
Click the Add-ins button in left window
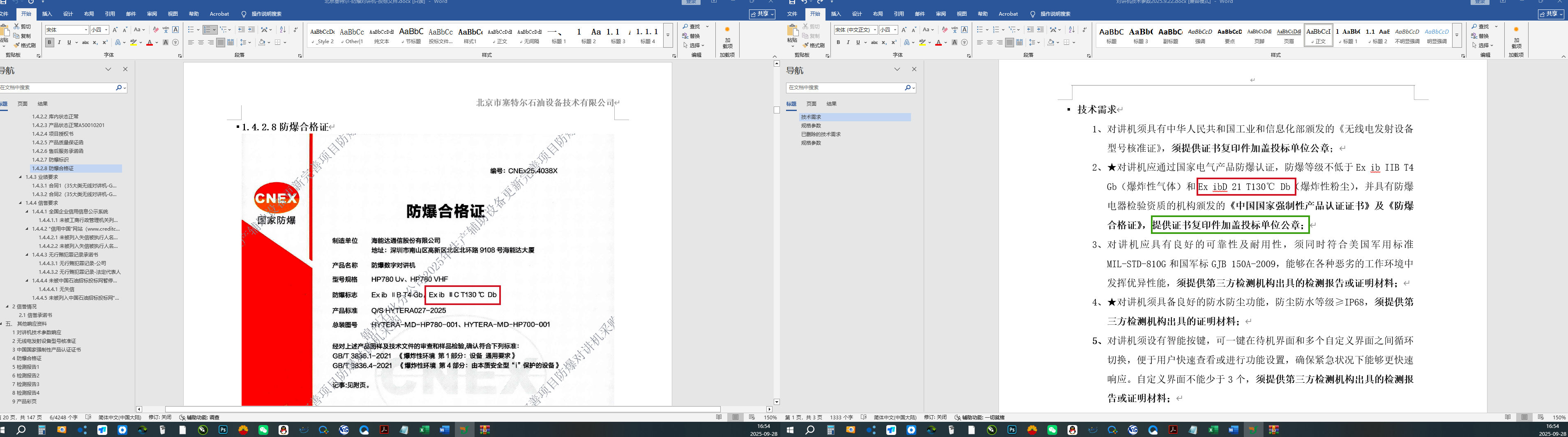pos(727,37)
